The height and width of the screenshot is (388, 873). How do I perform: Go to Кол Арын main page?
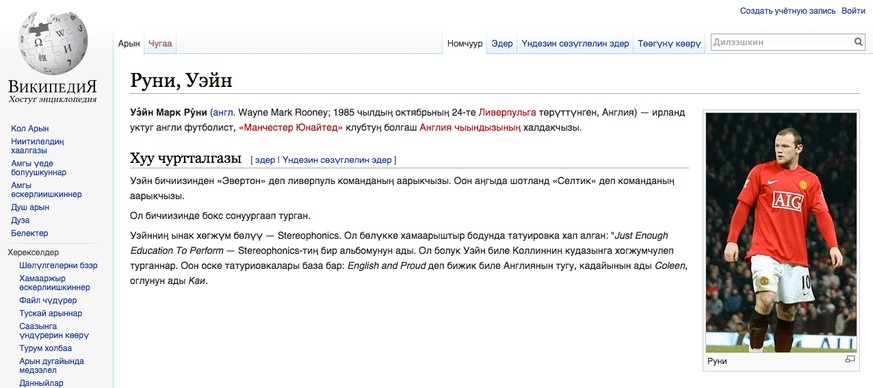(x=30, y=129)
